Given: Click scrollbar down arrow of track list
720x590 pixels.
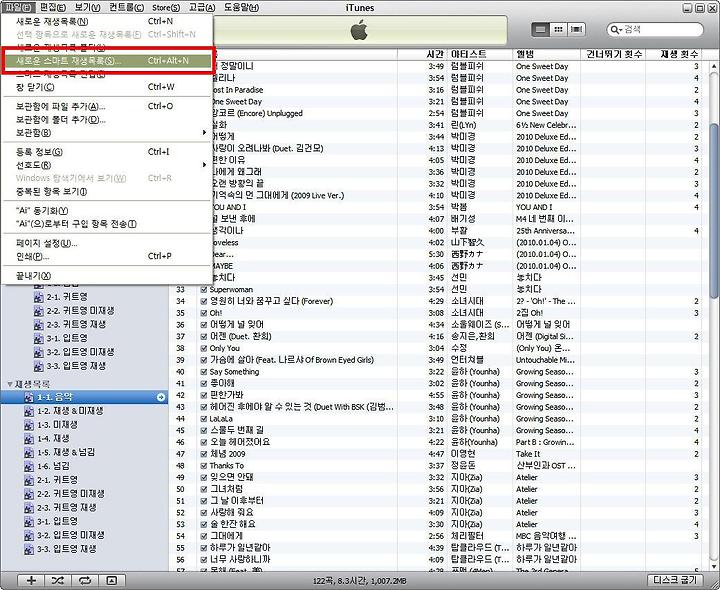Looking at the screenshot, I should pos(714,567).
